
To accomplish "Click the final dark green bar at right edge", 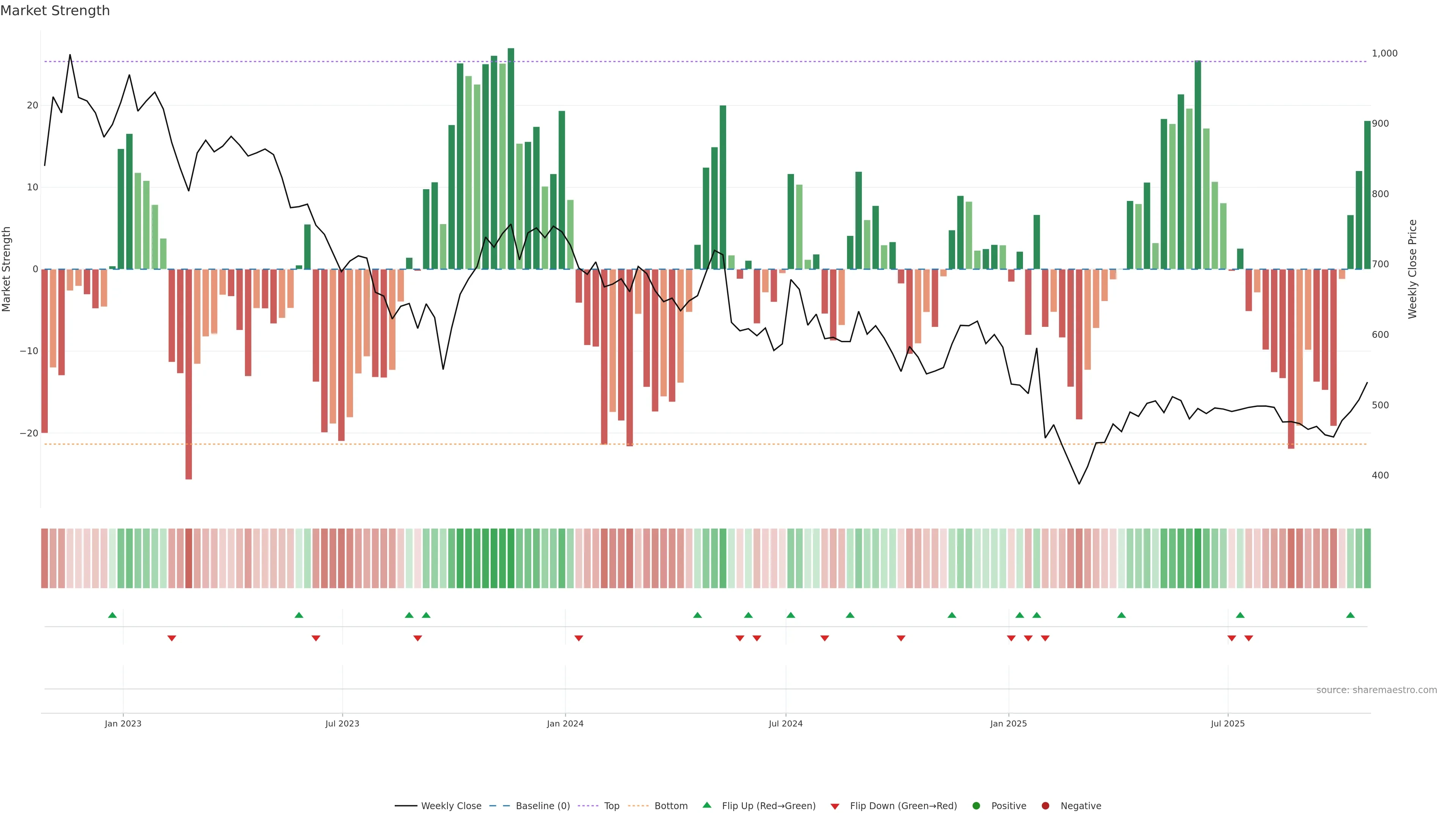I will [1367, 195].
